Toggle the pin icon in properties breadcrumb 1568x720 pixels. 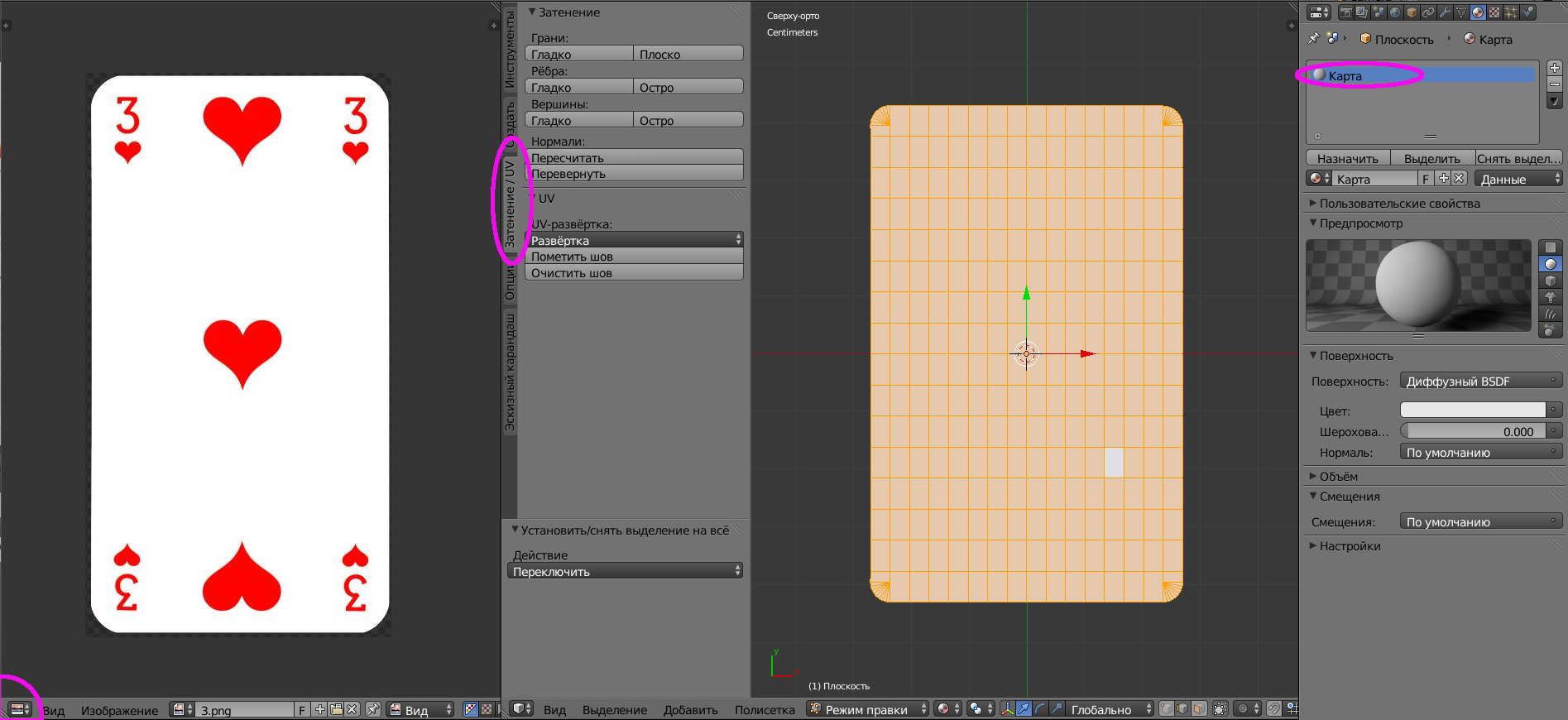(1313, 38)
